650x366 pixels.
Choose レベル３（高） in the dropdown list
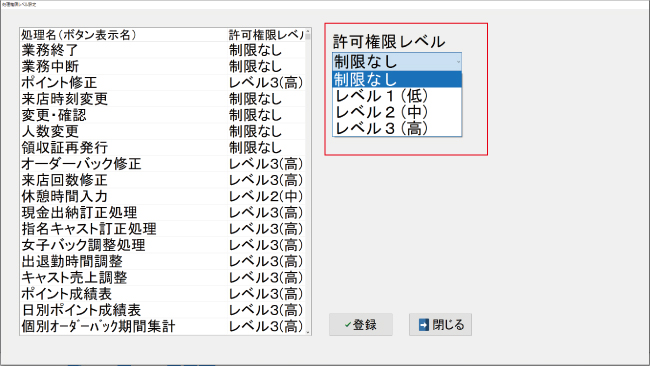(397, 128)
